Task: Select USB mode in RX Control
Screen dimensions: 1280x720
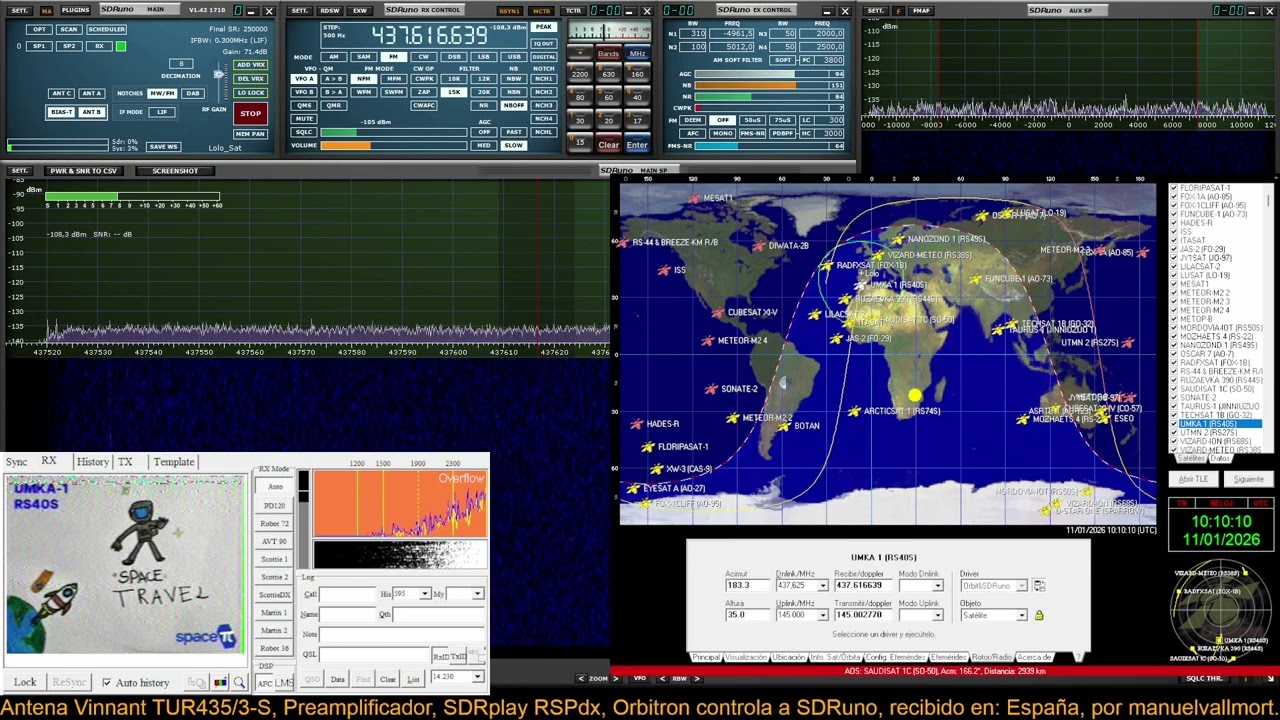Action: click(x=514, y=57)
